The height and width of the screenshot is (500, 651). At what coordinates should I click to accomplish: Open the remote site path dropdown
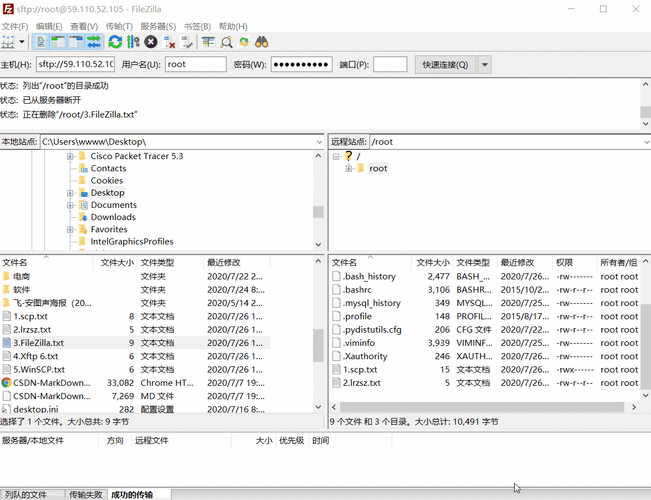point(646,142)
